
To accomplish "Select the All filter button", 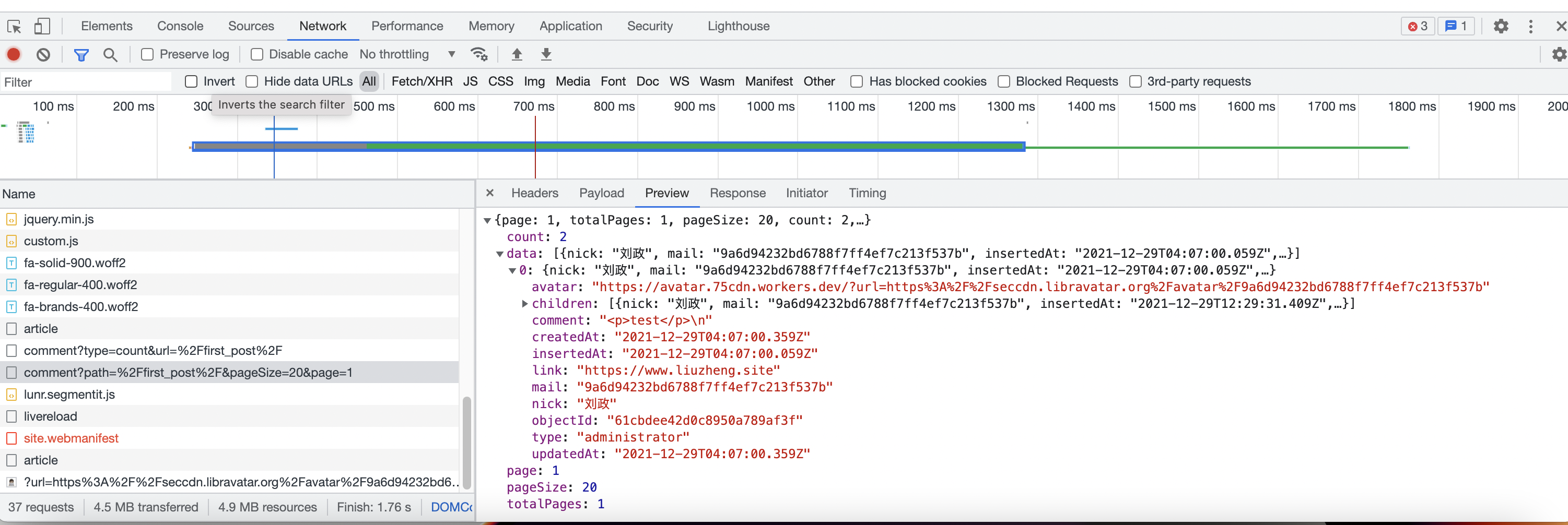I will click(369, 81).
